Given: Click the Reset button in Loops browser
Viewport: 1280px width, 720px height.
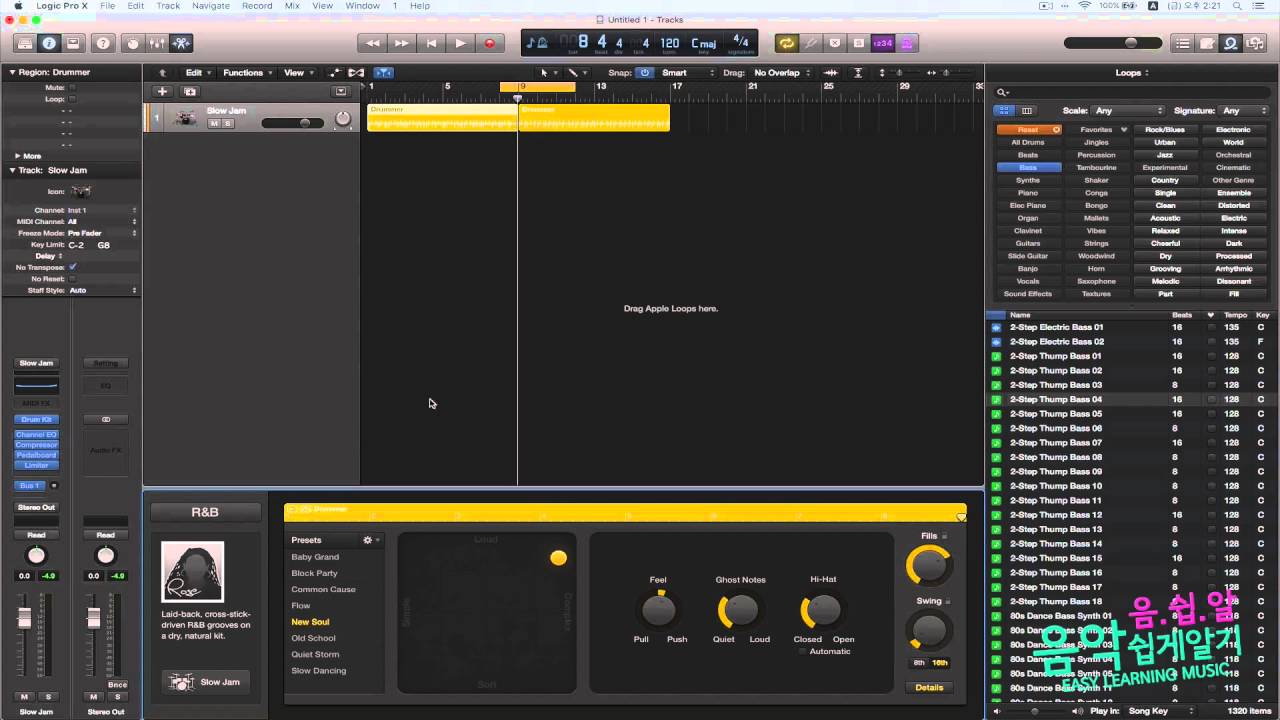Looking at the screenshot, I should point(1029,130).
